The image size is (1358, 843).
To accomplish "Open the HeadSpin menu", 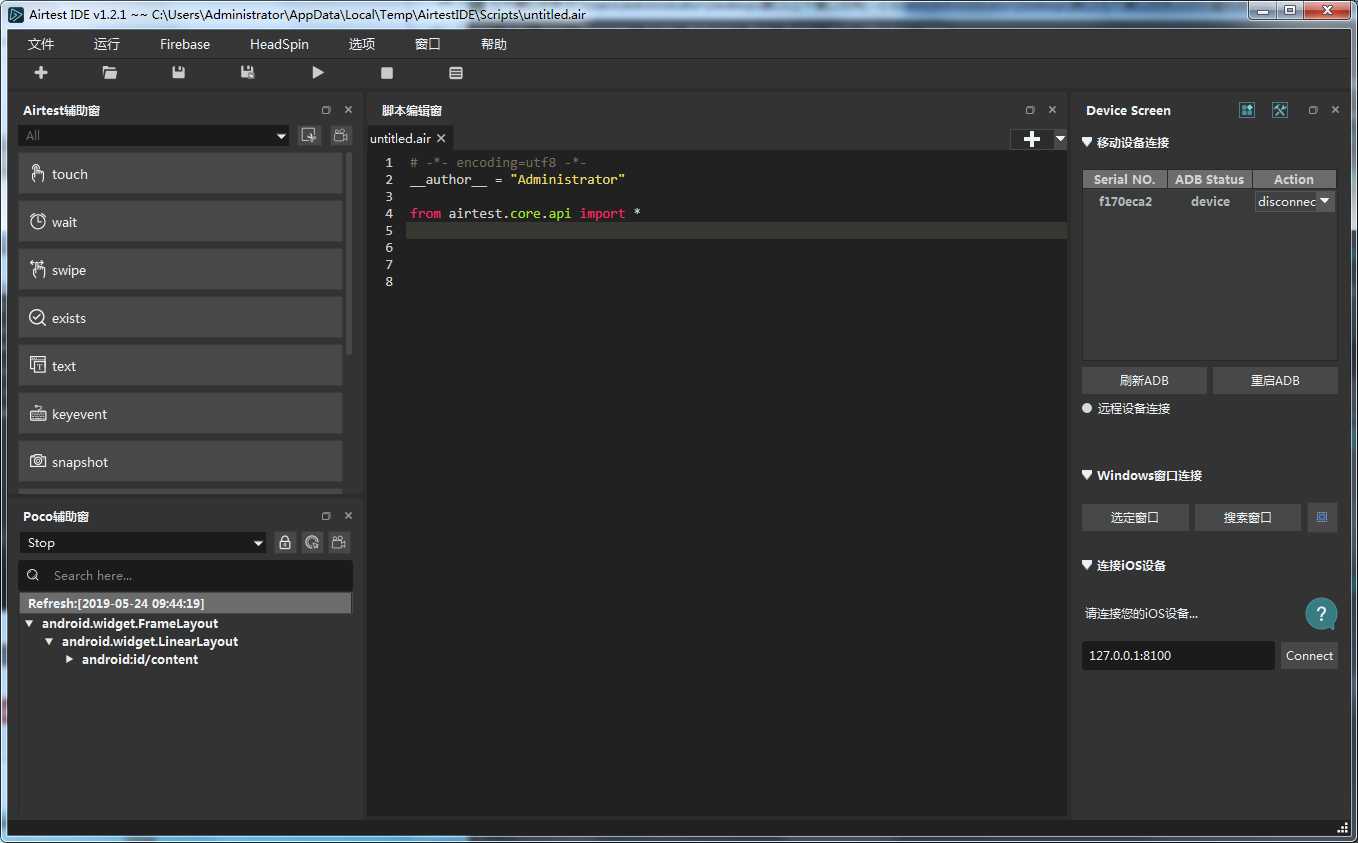I will point(279,44).
